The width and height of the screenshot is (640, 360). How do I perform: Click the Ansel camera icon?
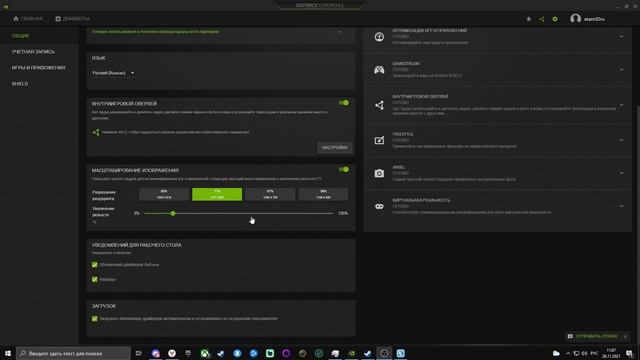[379, 173]
